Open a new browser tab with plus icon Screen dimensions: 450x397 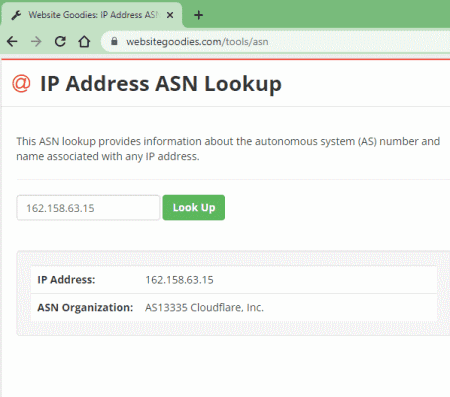(x=198, y=15)
